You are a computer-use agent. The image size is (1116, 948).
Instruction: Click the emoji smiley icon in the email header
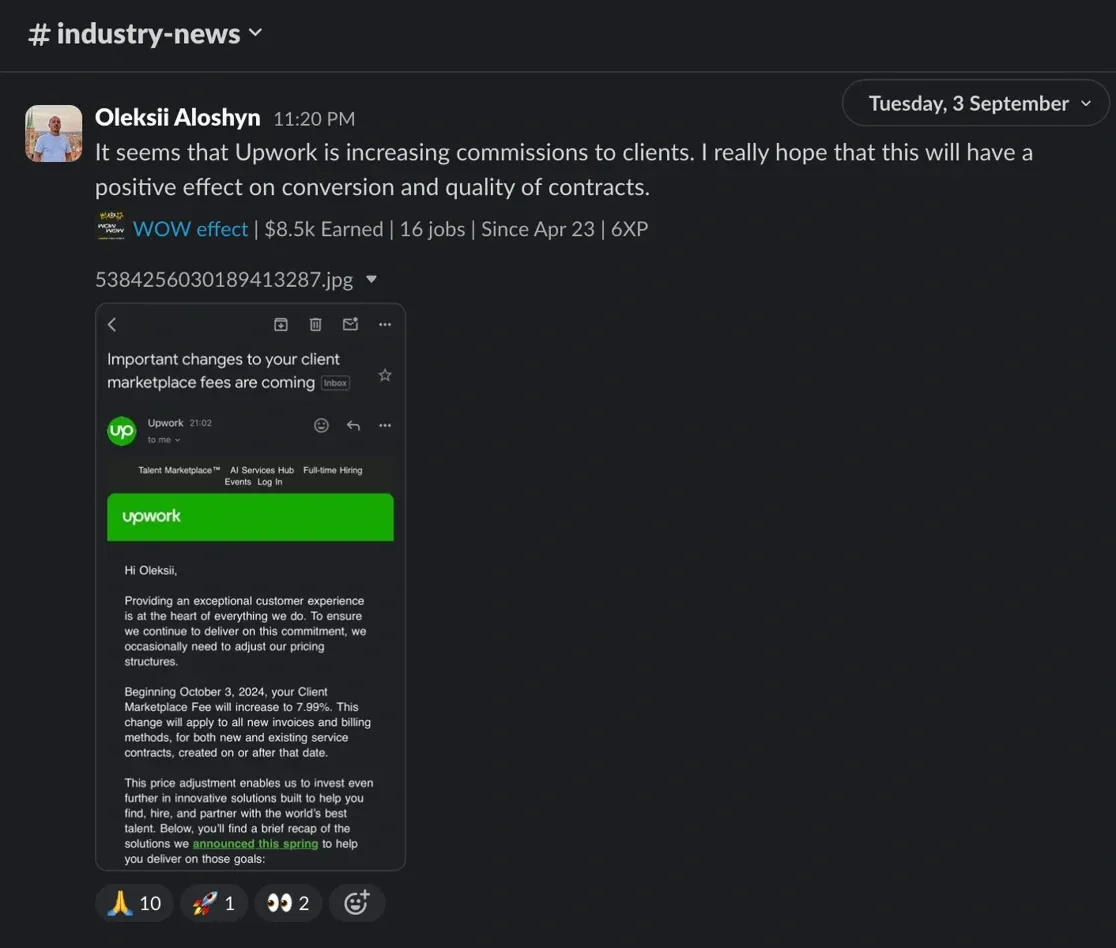pos(322,426)
